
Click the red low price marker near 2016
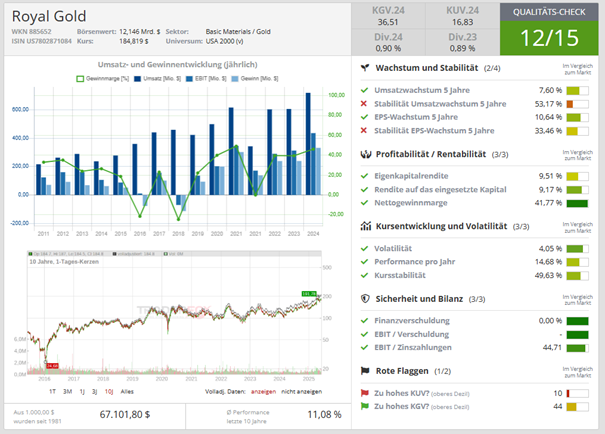tap(52, 365)
